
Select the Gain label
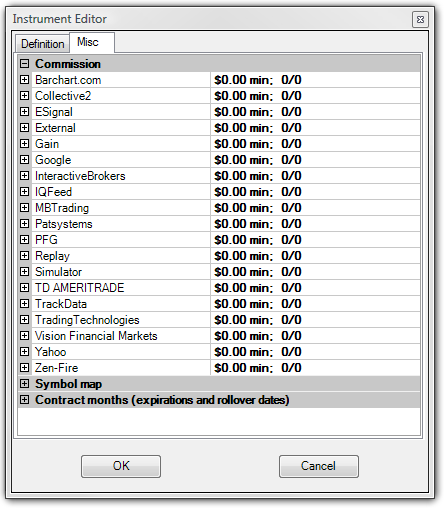[47, 144]
